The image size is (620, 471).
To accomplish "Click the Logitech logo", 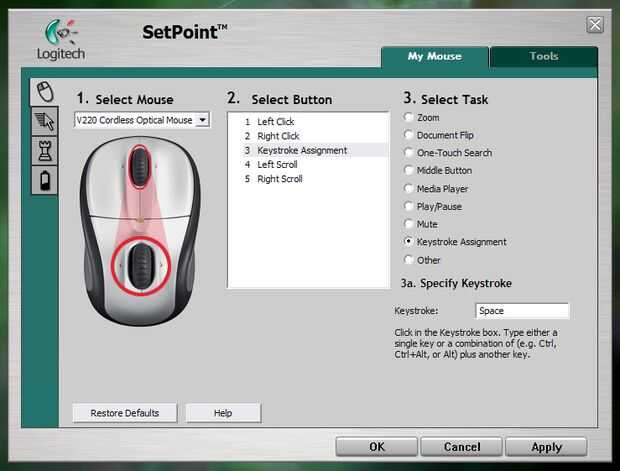I will pyautogui.click(x=61, y=40).
